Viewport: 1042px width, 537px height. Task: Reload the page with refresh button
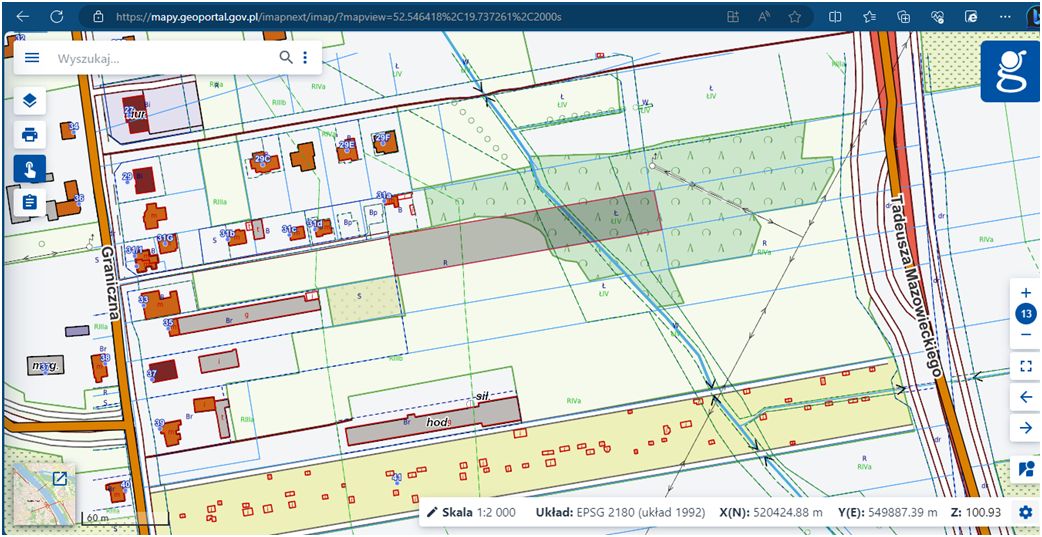57,16
